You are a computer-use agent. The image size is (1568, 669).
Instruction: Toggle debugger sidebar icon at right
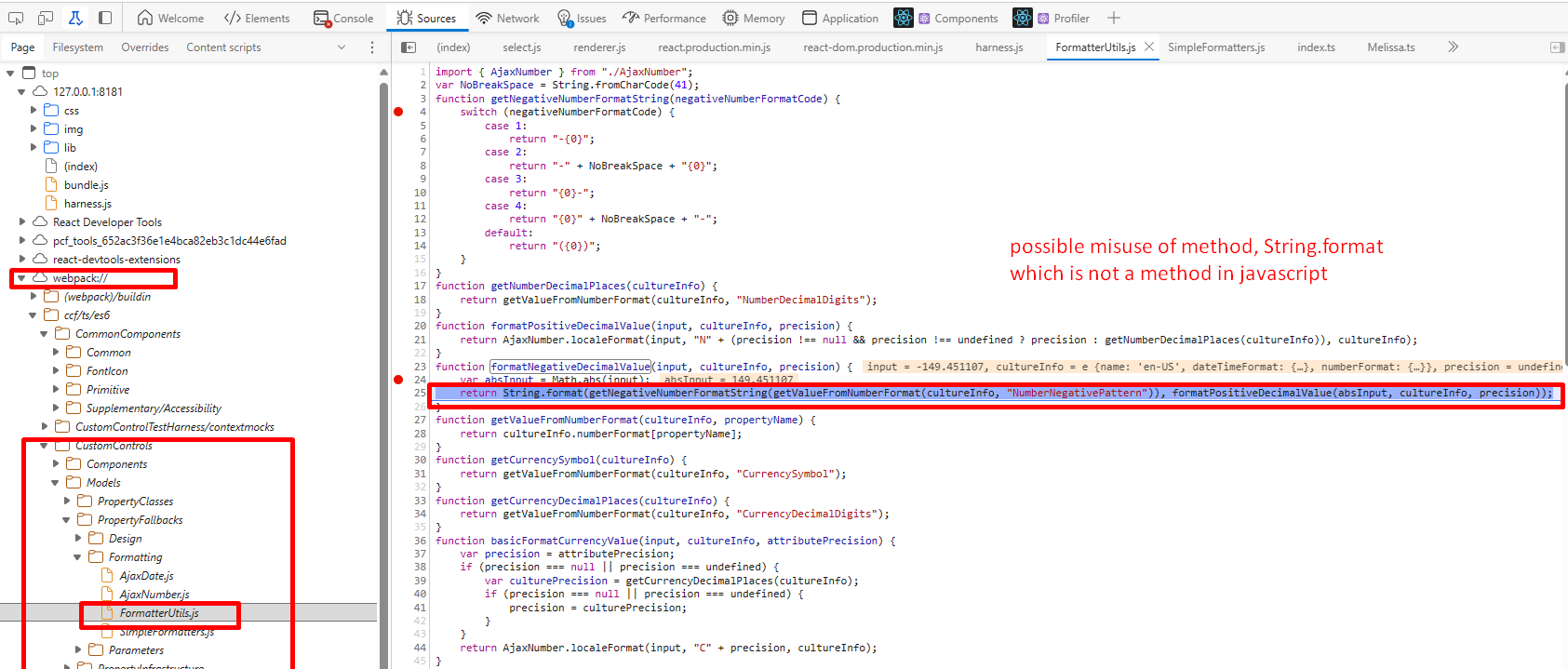(x=1557, y=47)
